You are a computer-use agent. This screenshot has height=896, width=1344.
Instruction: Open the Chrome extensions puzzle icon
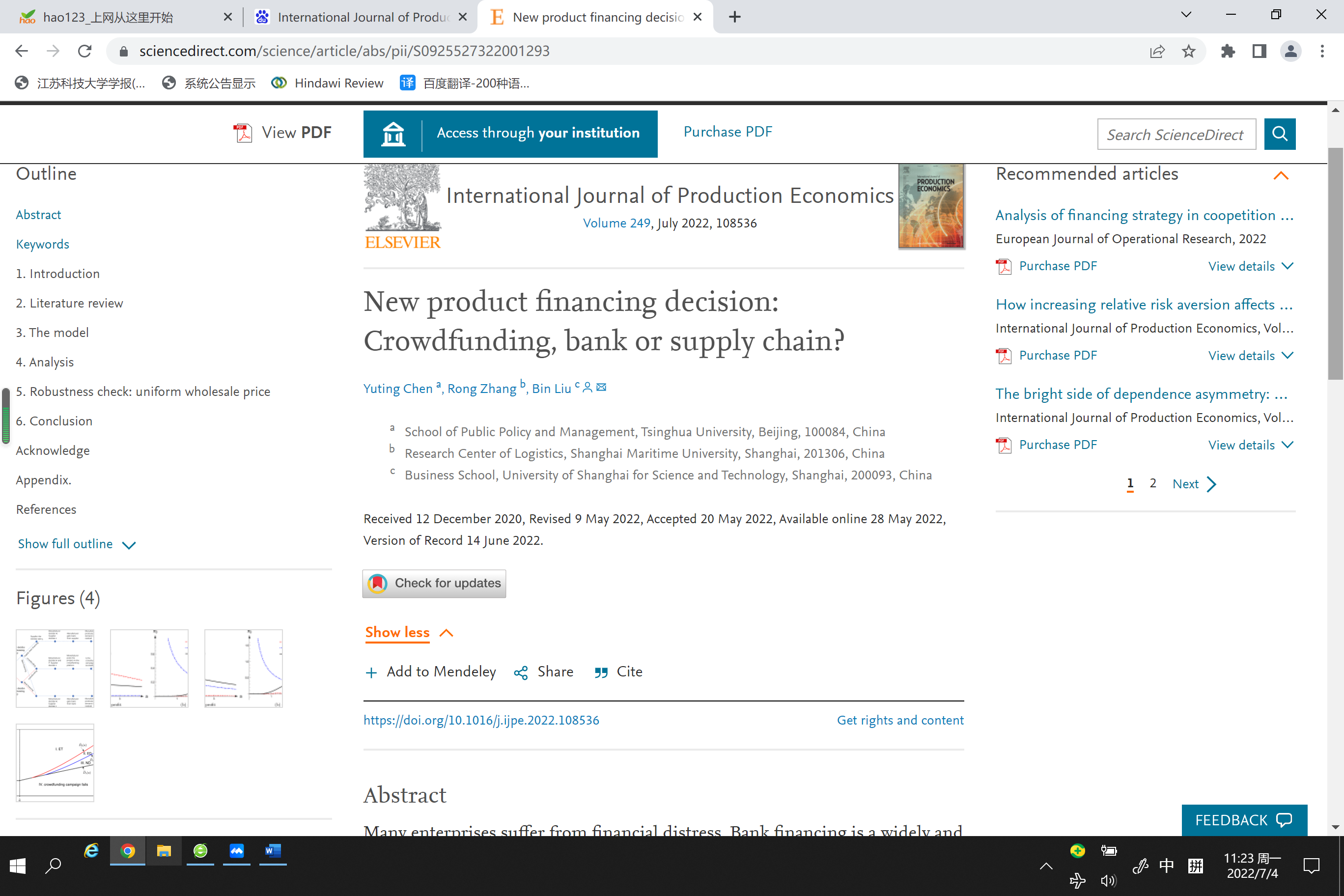(1228, 52)
